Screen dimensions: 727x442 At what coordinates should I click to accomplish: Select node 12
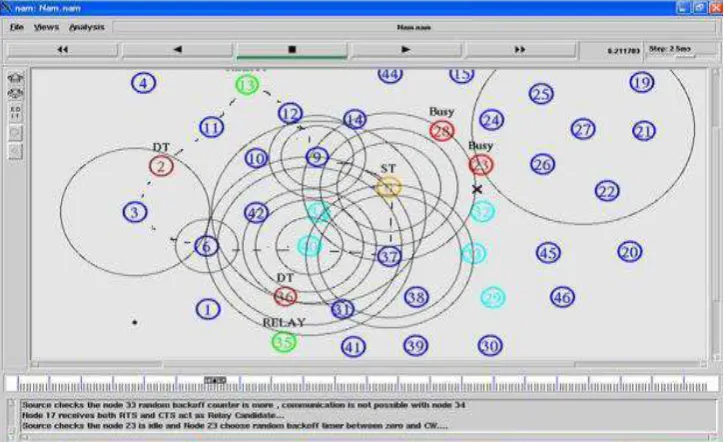[290, 113]
